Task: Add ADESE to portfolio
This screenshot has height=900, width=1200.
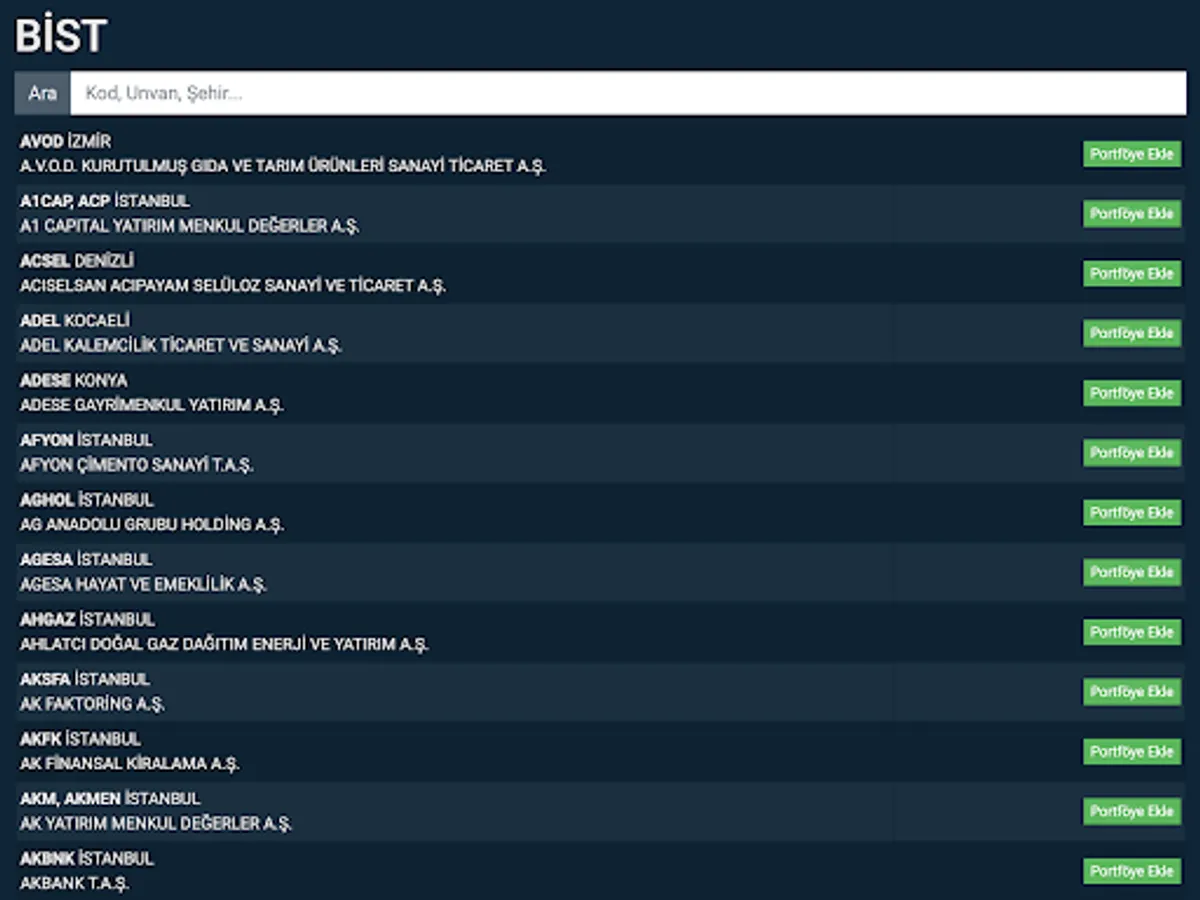Action: click(x=1132, y=393)
